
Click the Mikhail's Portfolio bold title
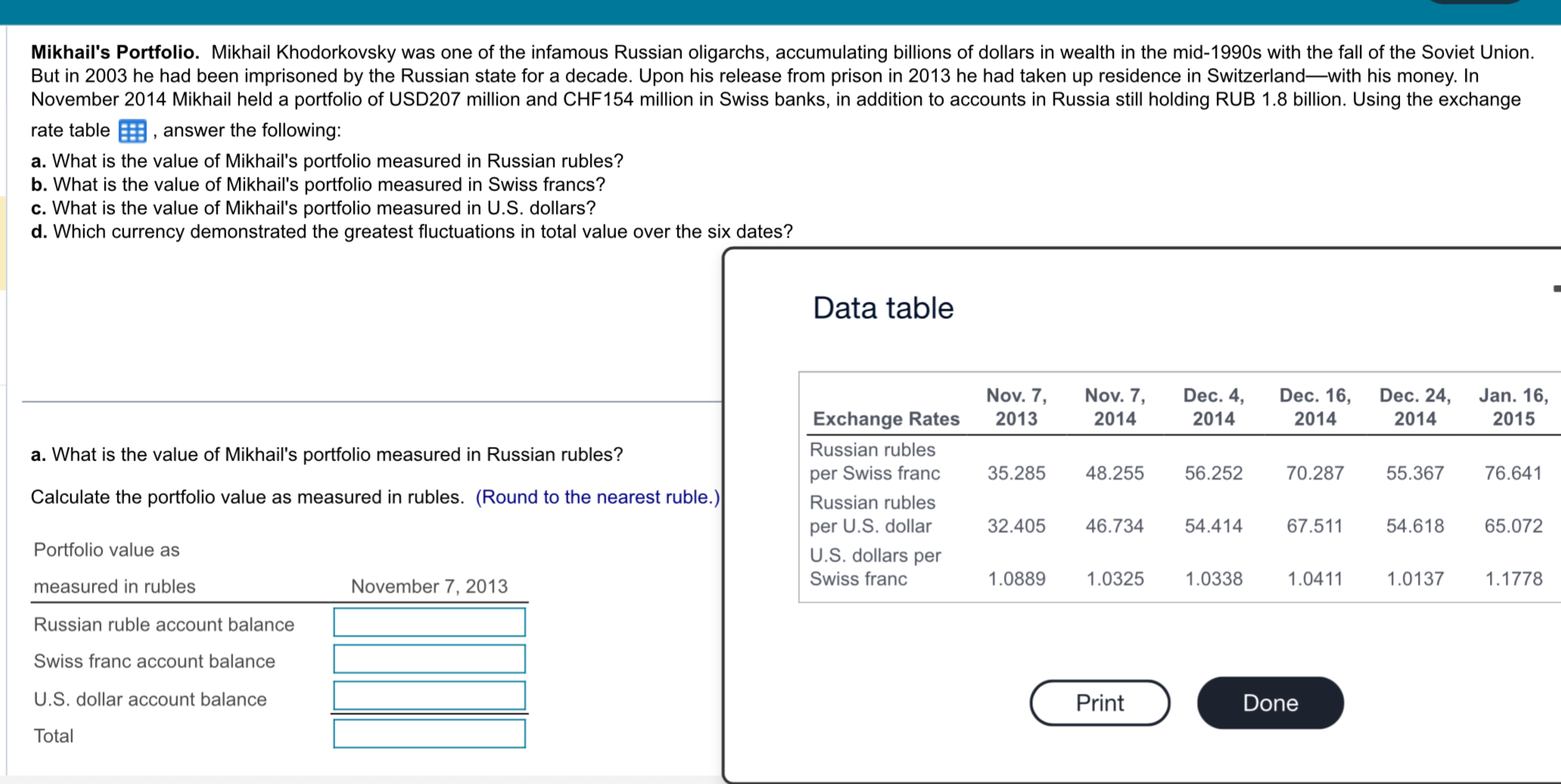[x=115, y=52]
